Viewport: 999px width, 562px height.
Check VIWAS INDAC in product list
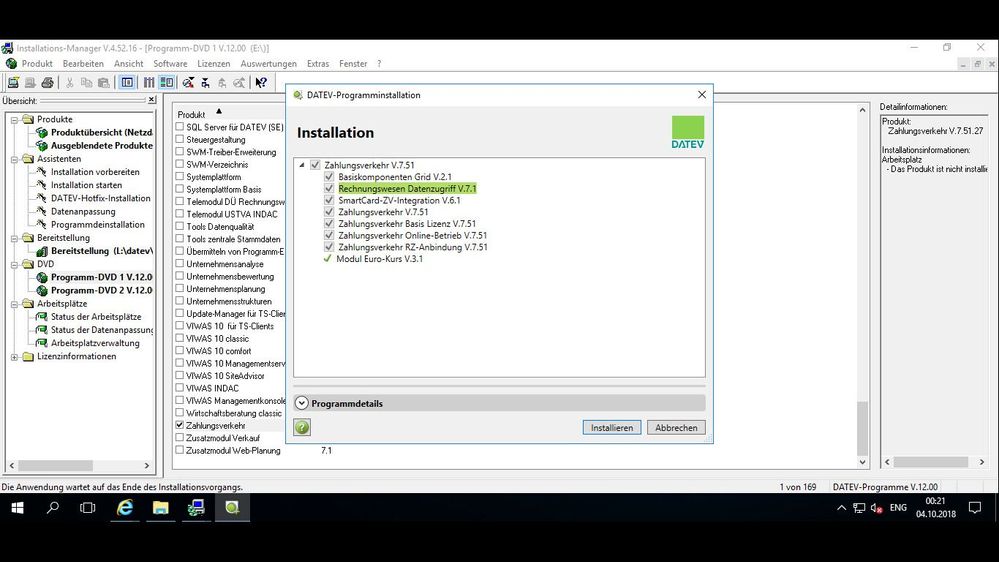[180, 387]
